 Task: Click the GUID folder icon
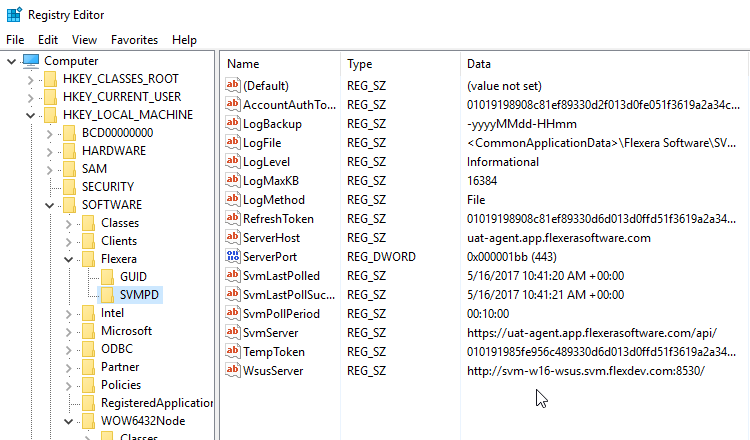click(108, 276)
